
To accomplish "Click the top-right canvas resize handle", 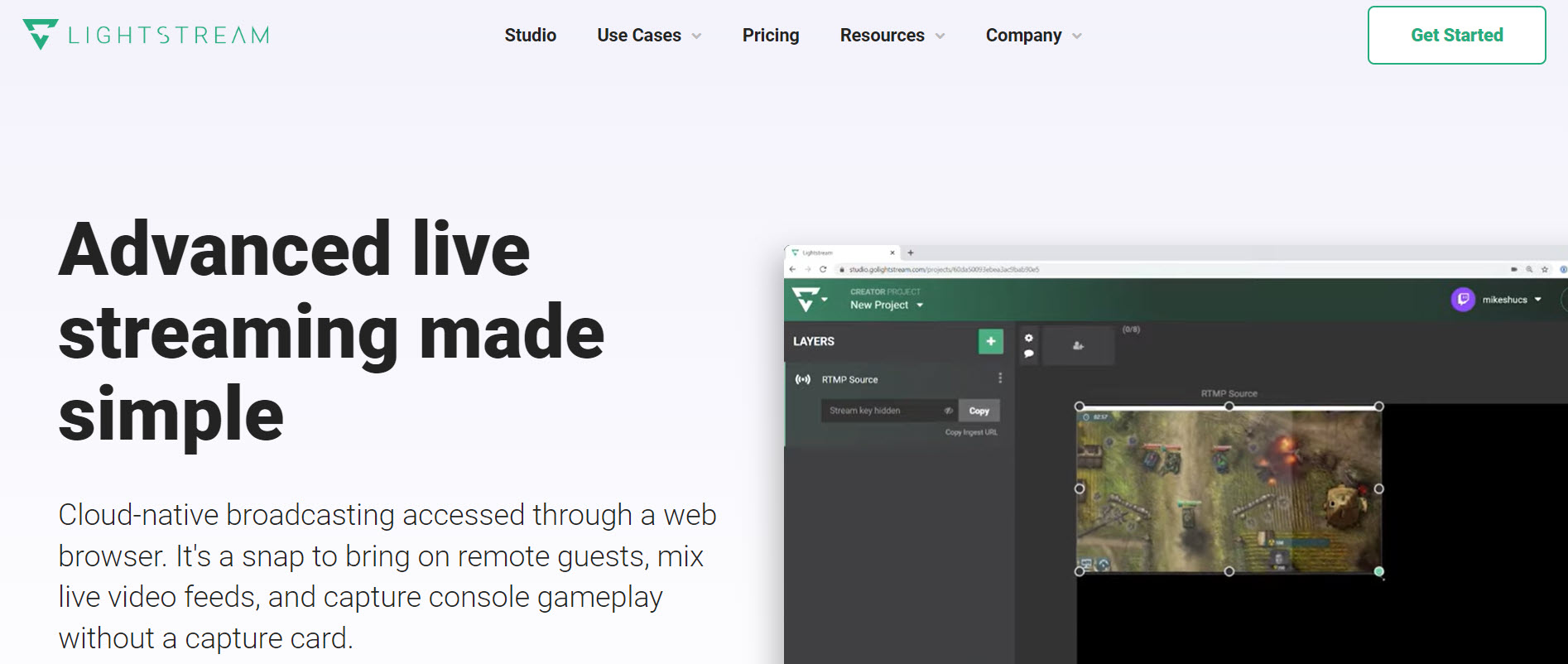I will [1378, 407].
